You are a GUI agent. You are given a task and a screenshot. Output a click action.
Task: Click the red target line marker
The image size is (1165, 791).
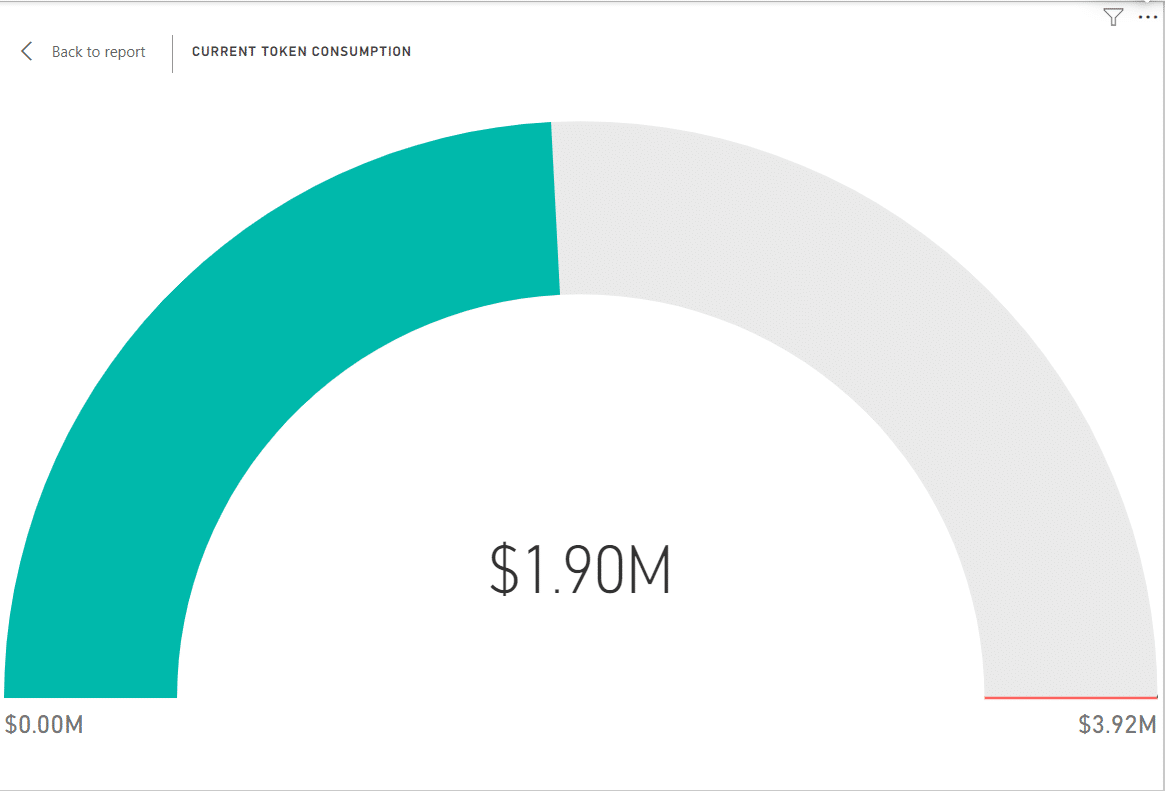(1071, 697)
